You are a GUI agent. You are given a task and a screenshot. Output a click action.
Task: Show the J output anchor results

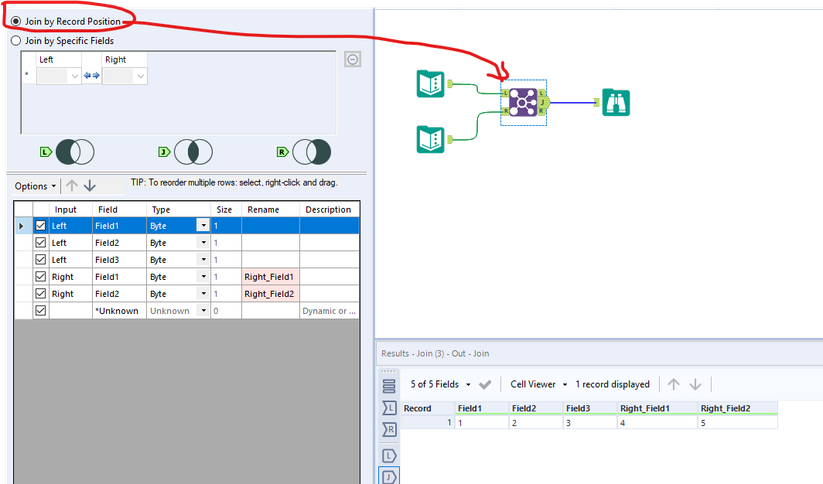pos(389,477)
